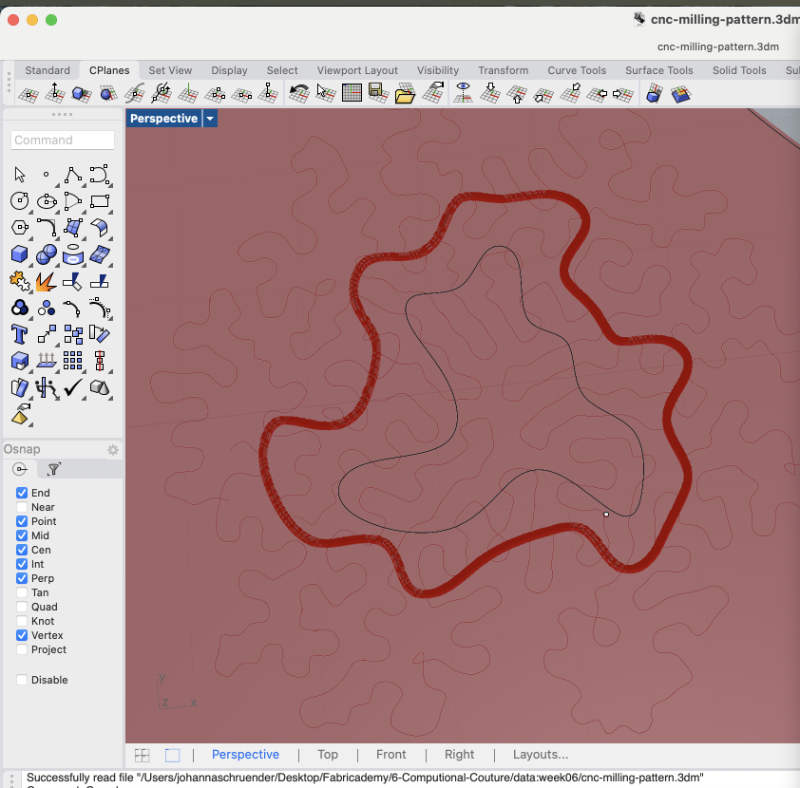Switch to the Top viewport

[327, 755]
